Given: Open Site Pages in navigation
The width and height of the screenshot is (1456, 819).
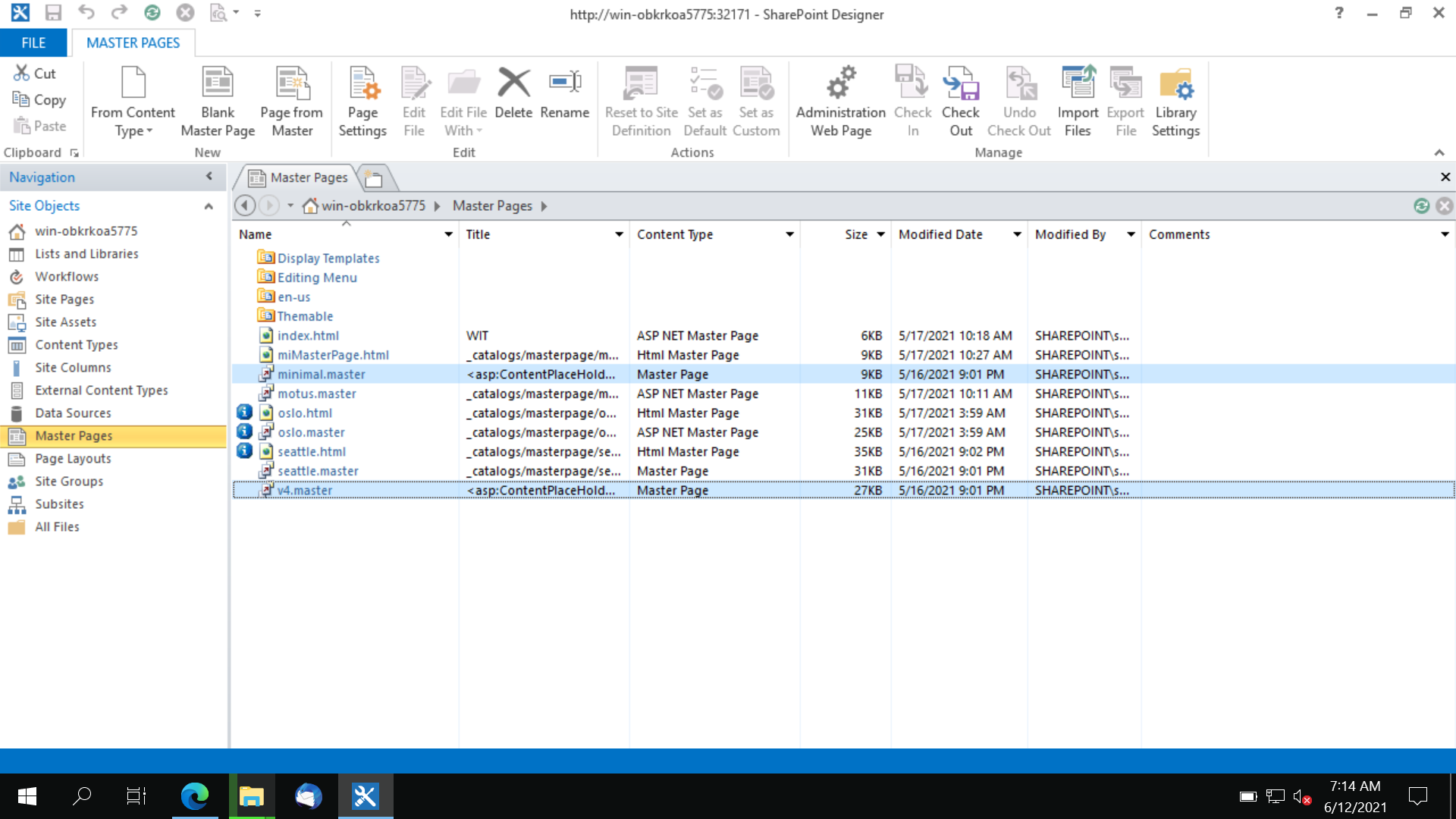Looking at the screenshot, I should [x=64, y=299].
